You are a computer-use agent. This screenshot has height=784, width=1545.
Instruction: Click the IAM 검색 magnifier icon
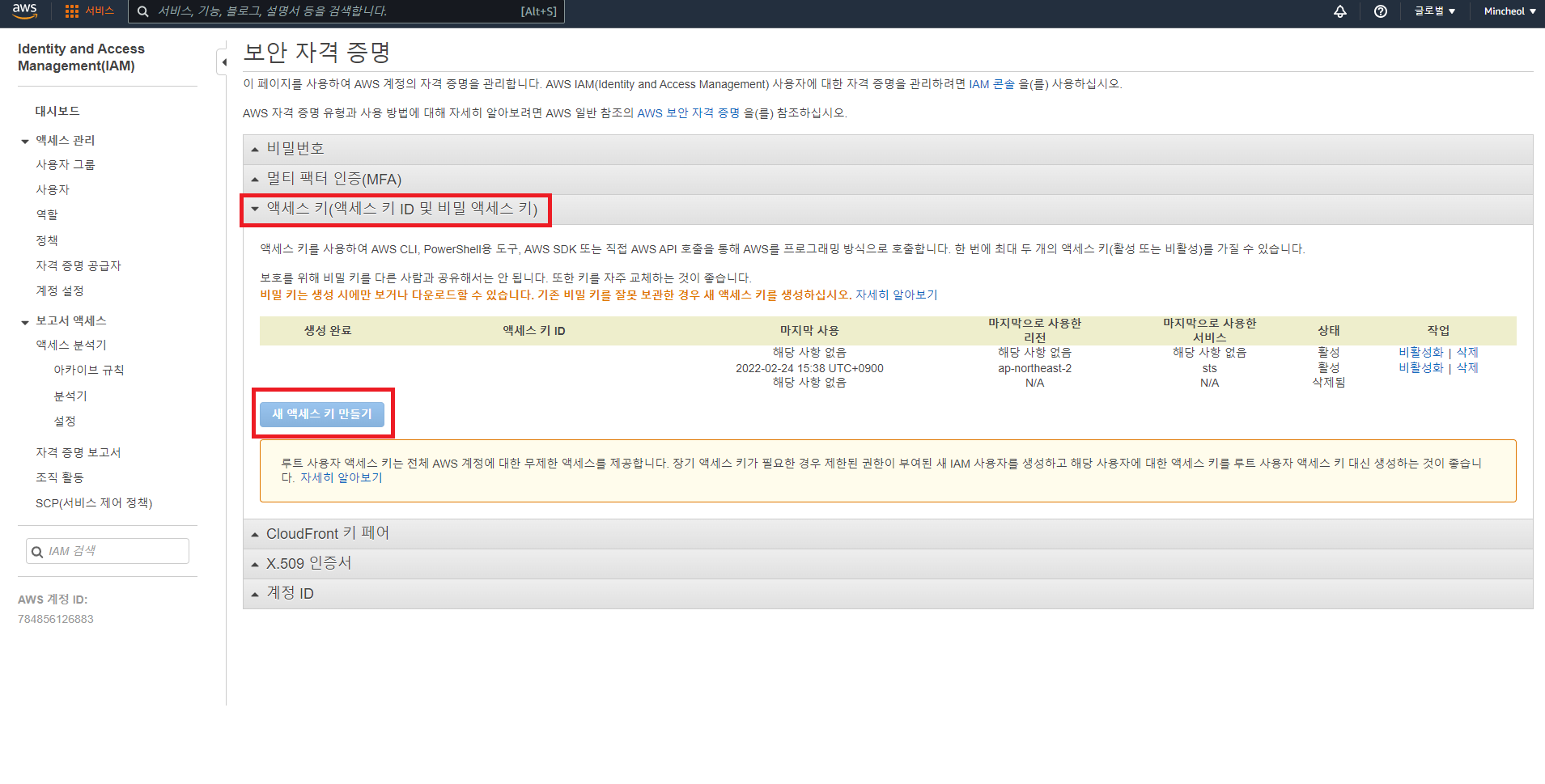(x=37, y=552)
